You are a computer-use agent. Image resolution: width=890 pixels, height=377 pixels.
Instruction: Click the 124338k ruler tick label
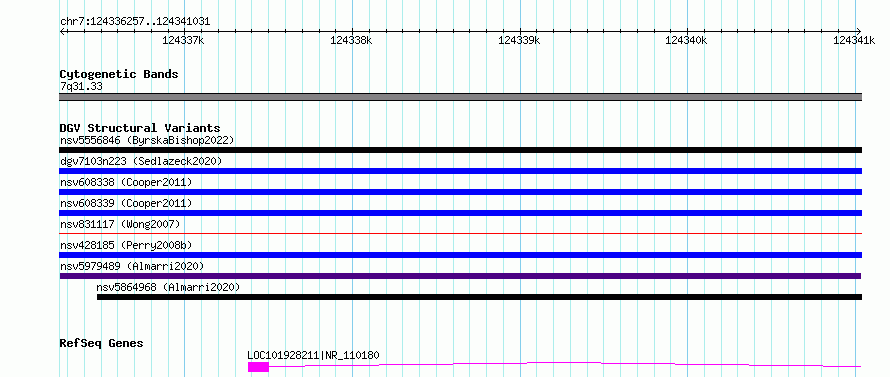[351, 40]
